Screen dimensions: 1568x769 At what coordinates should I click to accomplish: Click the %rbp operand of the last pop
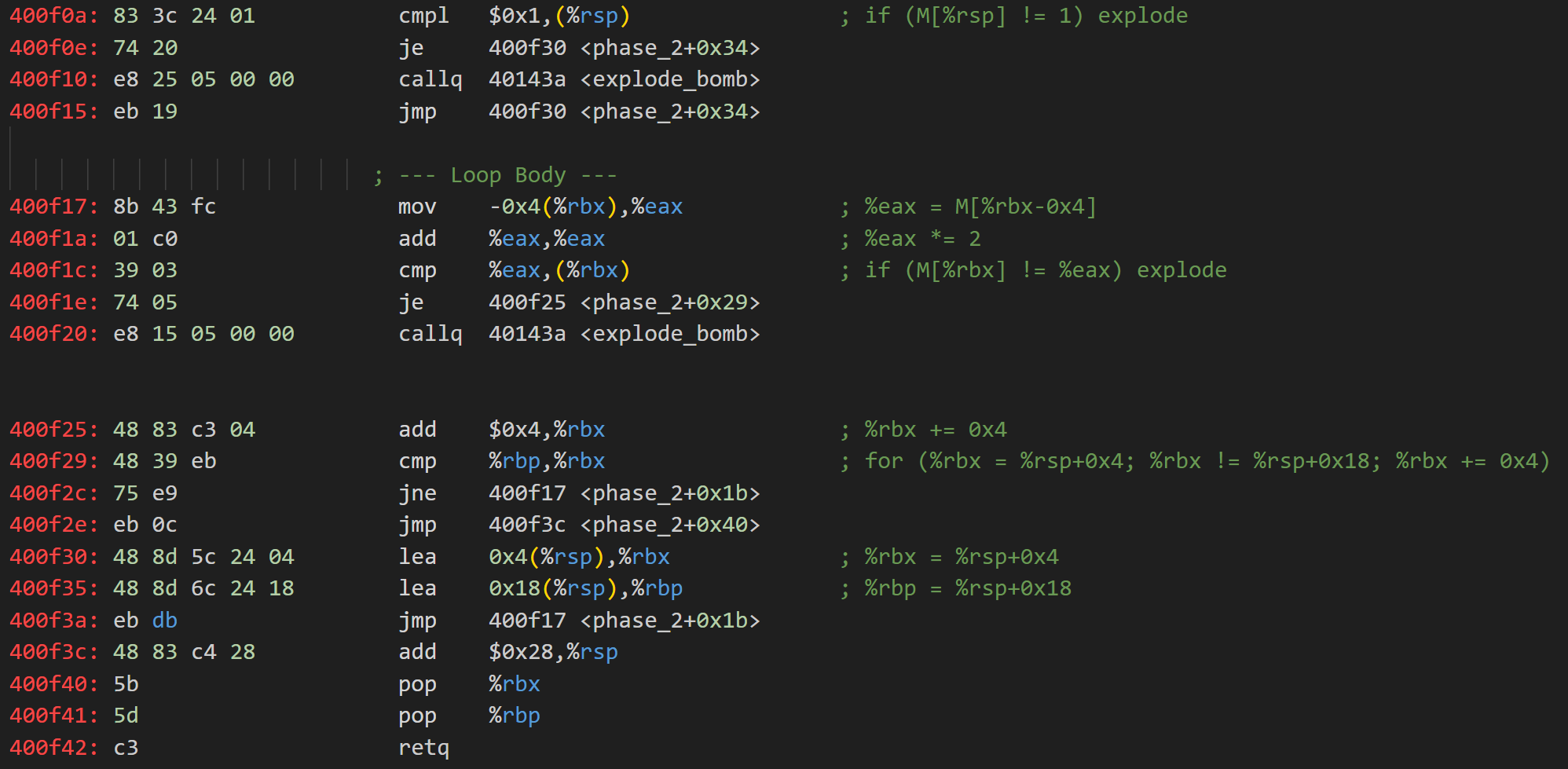coord(515,716)
